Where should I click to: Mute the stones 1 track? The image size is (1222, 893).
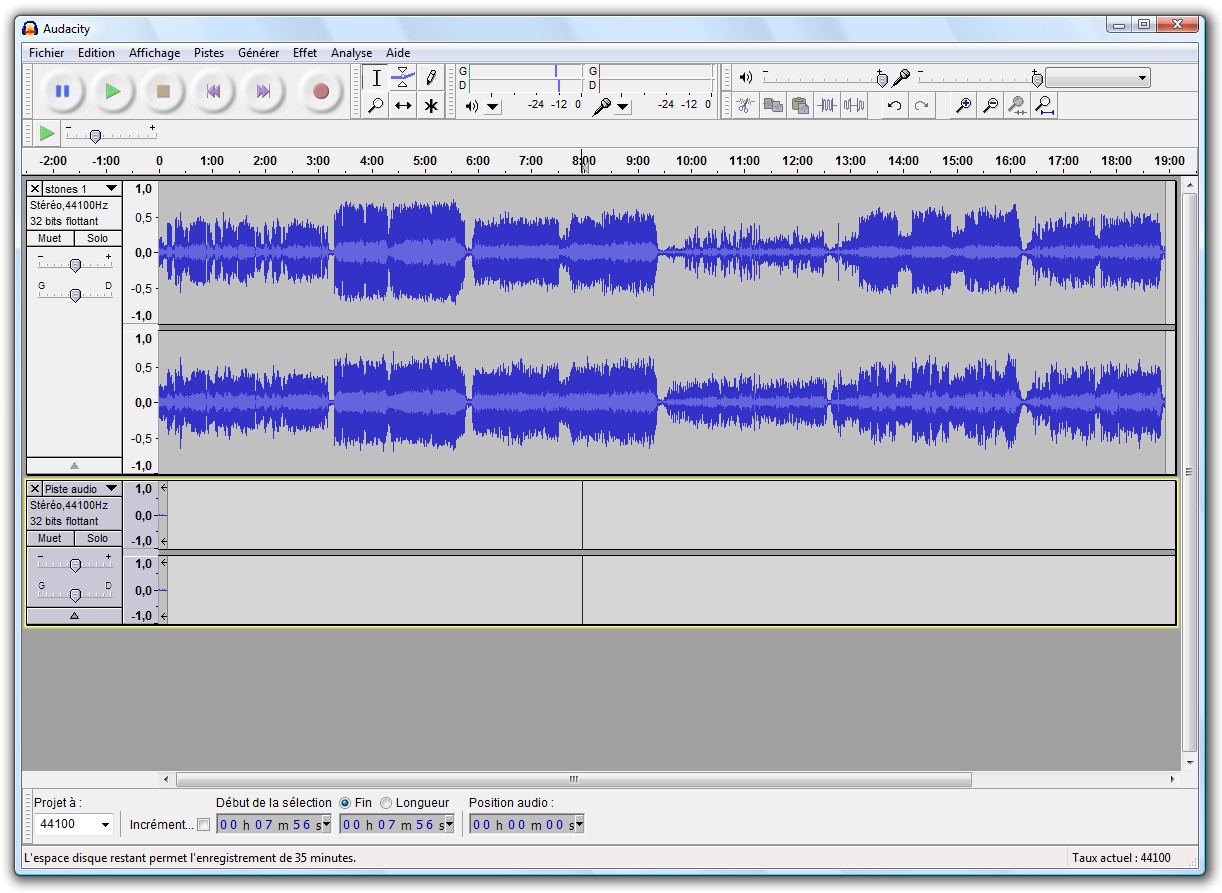pyautogui.click(x=50, y=238)
